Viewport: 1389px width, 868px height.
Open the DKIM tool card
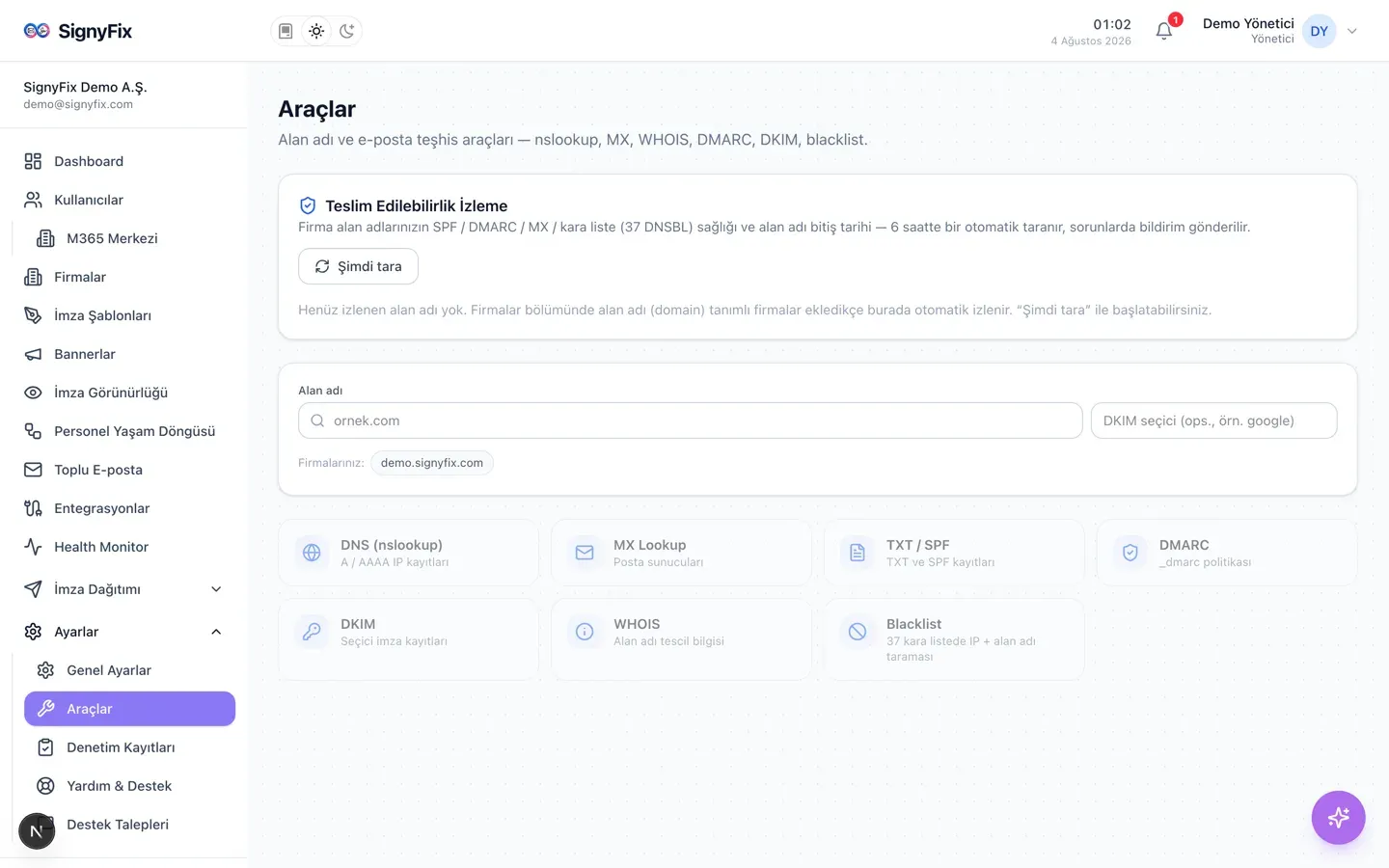408,639
